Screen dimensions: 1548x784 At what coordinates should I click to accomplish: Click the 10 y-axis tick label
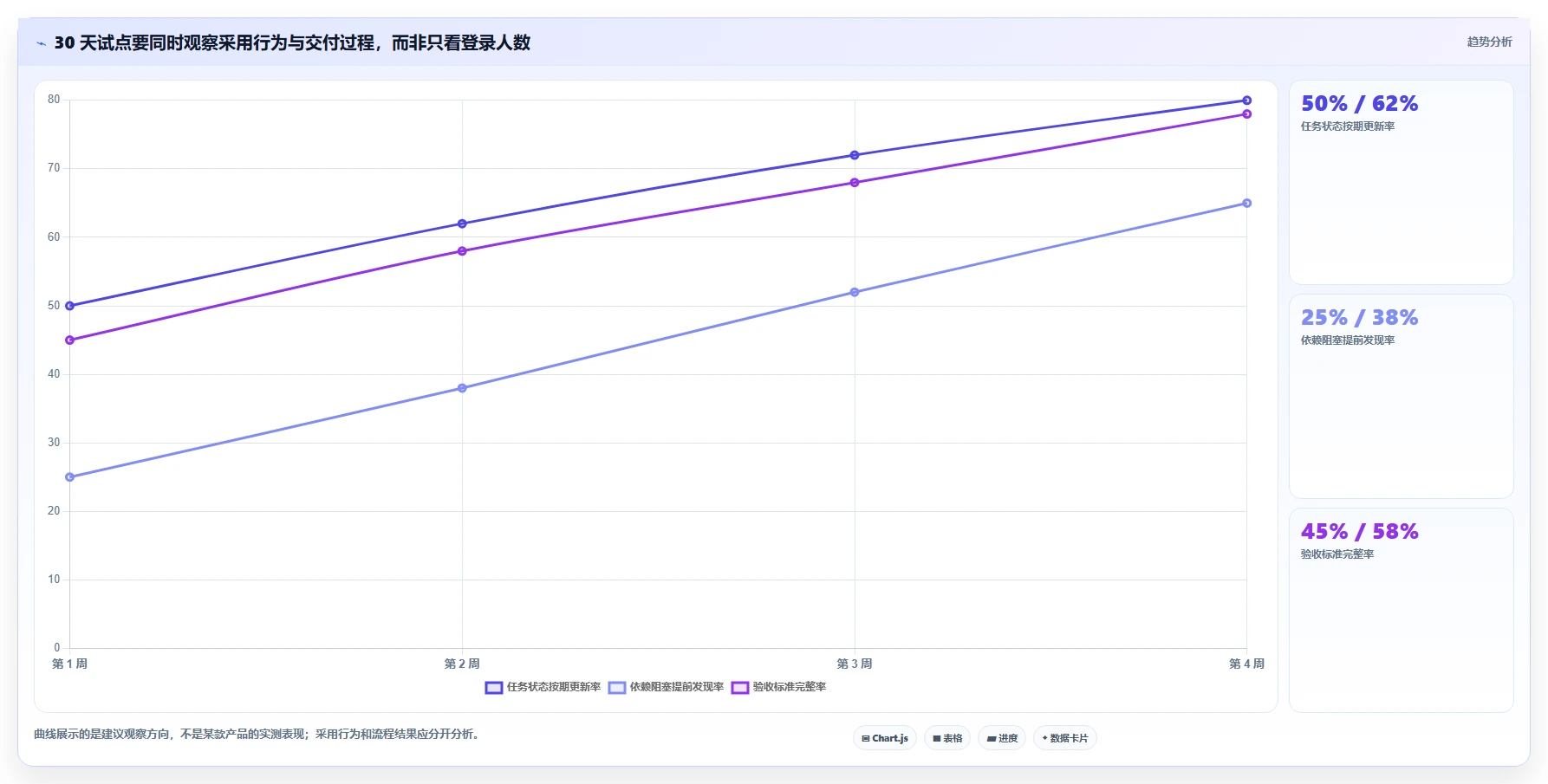[x=54, y=580]
